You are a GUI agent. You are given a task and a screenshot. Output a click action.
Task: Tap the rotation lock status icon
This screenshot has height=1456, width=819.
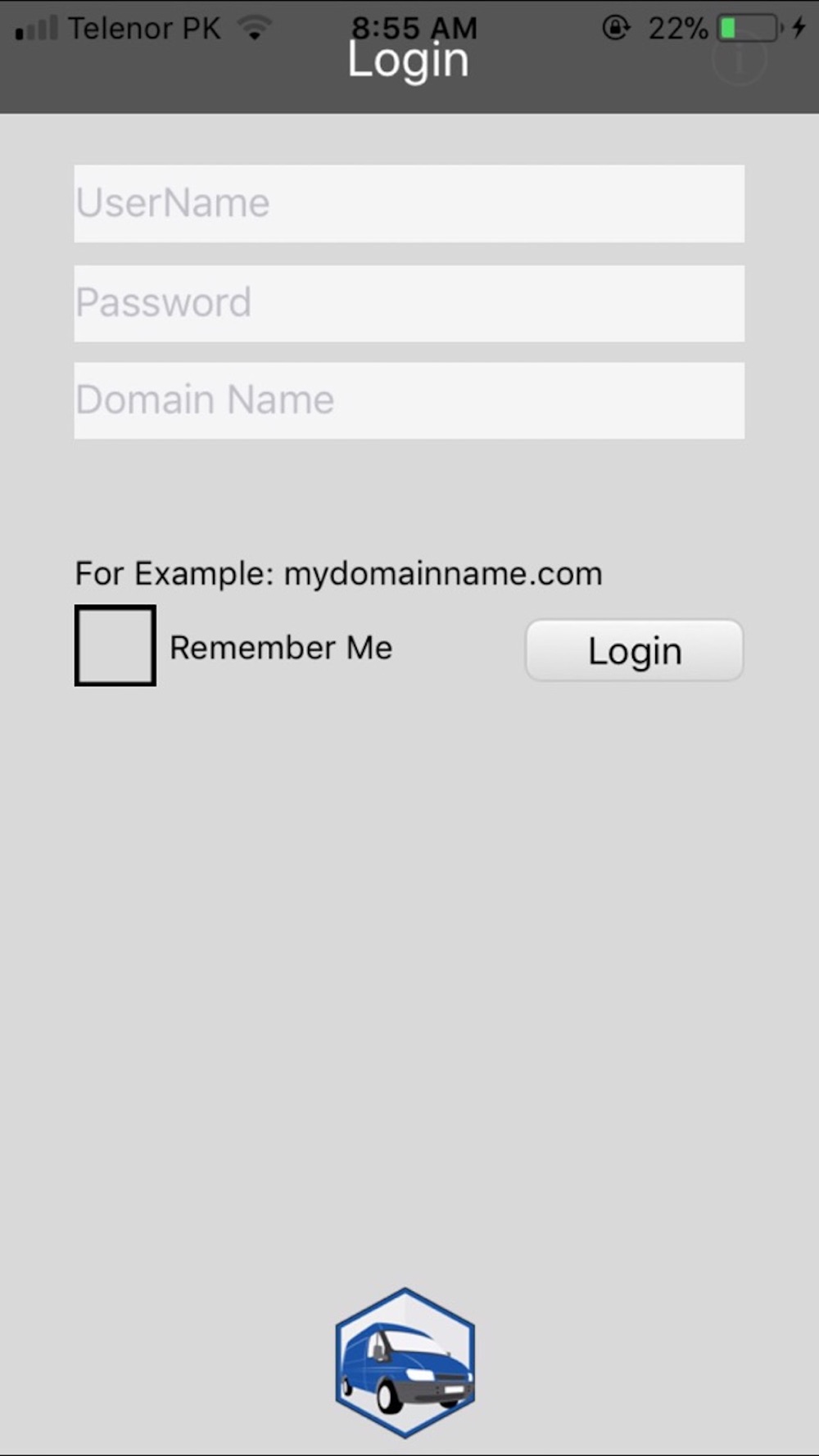click(x=615, y=28)
